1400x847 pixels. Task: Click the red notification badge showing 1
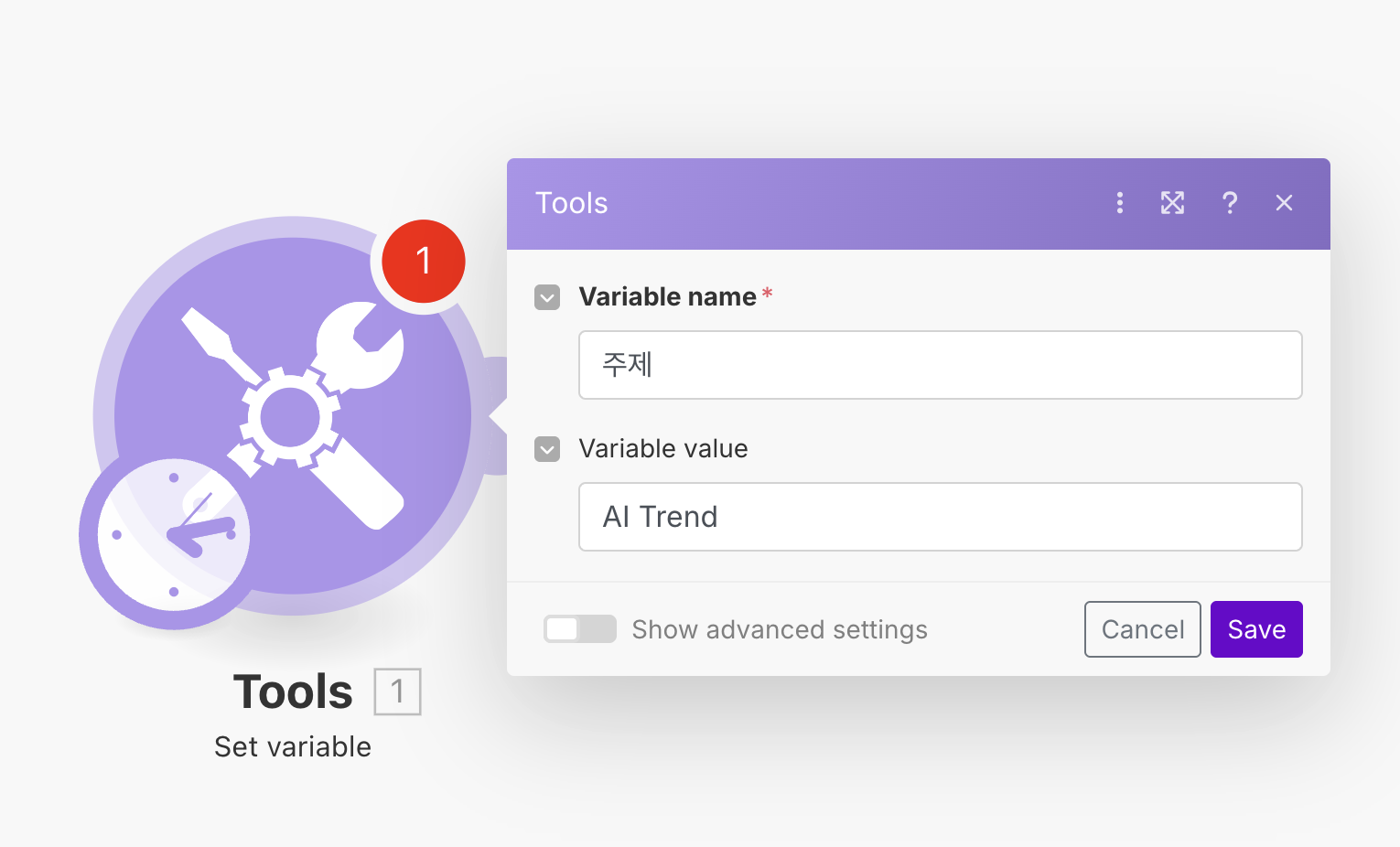point(423,261)
